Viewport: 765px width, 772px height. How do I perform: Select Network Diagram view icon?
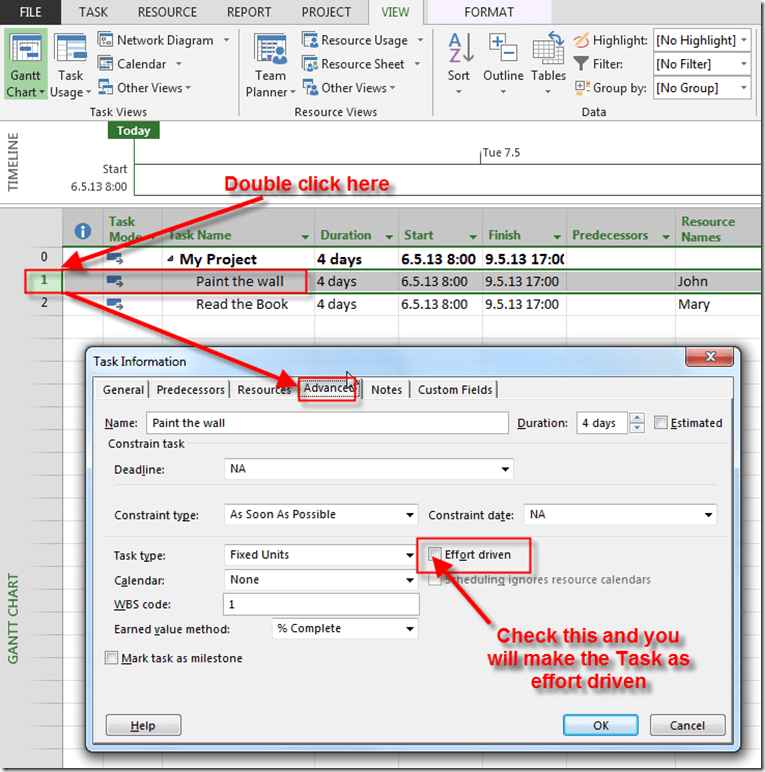(107, 40)
